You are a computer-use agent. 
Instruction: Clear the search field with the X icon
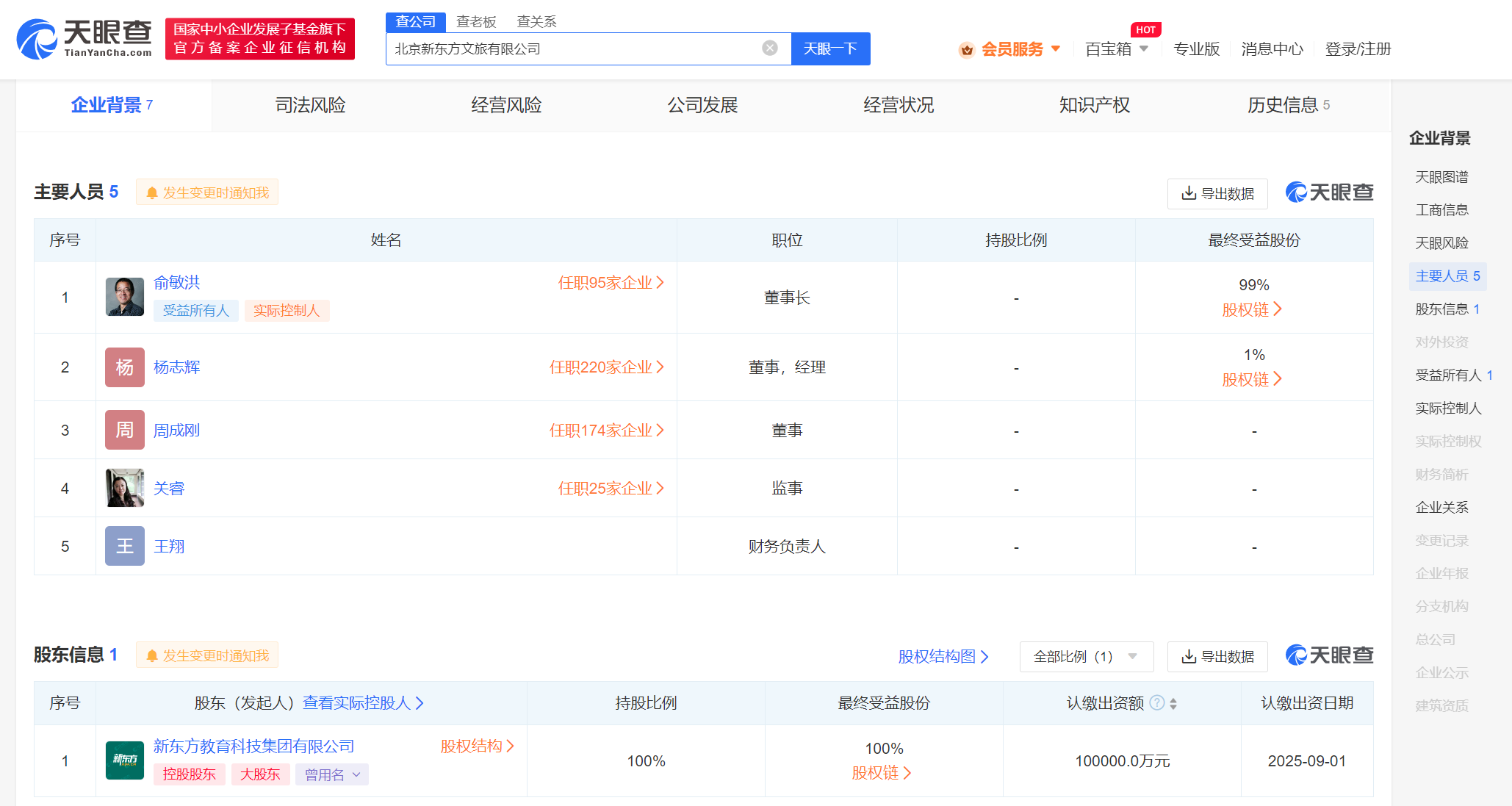click(x=770, y=48)
